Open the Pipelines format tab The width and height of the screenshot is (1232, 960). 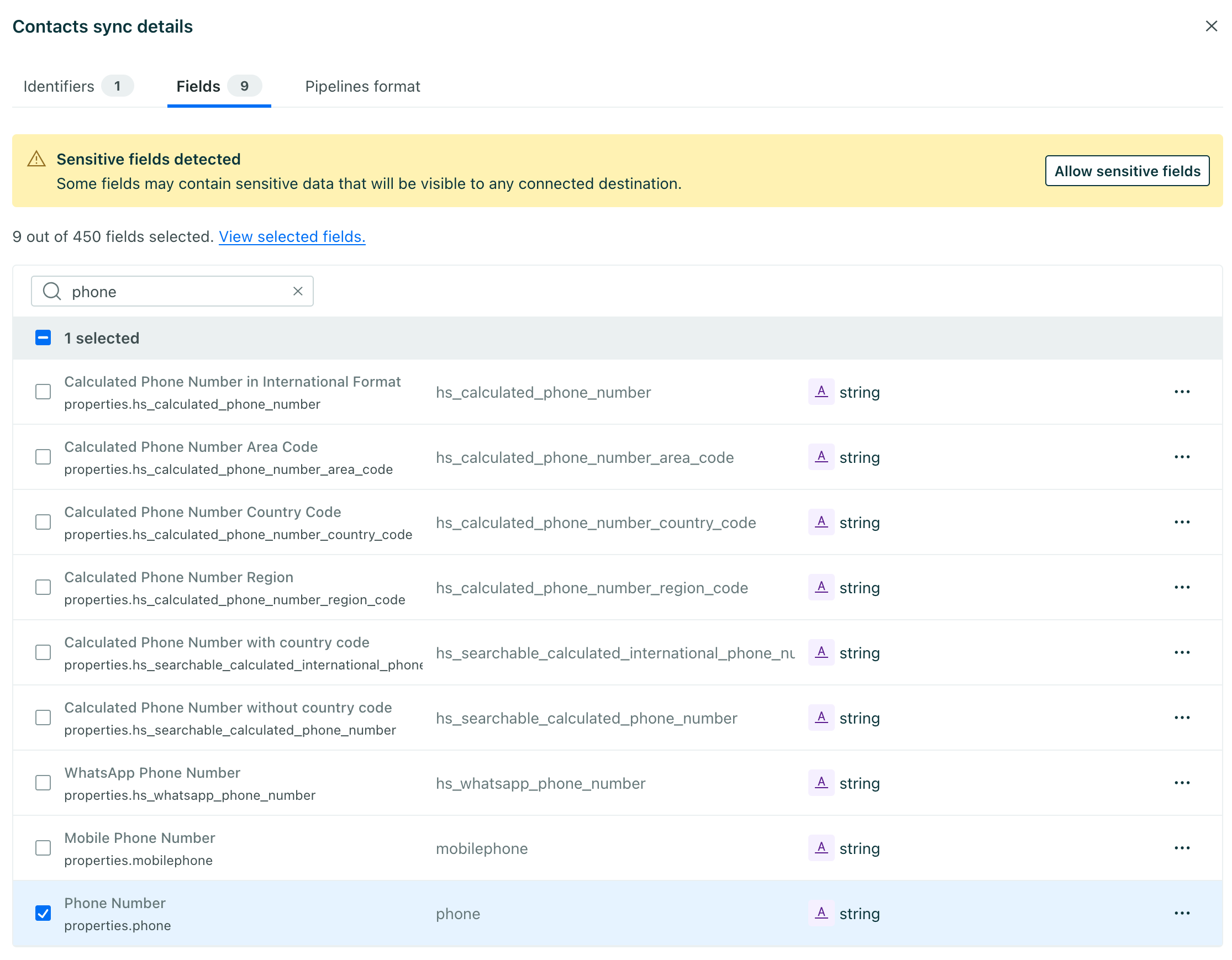tap(363, 86)
